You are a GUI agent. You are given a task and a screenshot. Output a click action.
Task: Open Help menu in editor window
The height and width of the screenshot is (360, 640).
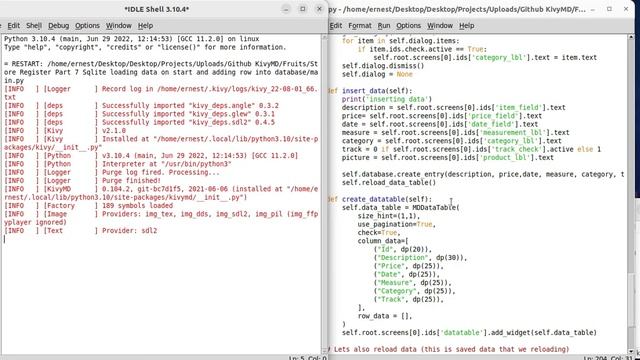pyautogui.click(x=467, y=25)
